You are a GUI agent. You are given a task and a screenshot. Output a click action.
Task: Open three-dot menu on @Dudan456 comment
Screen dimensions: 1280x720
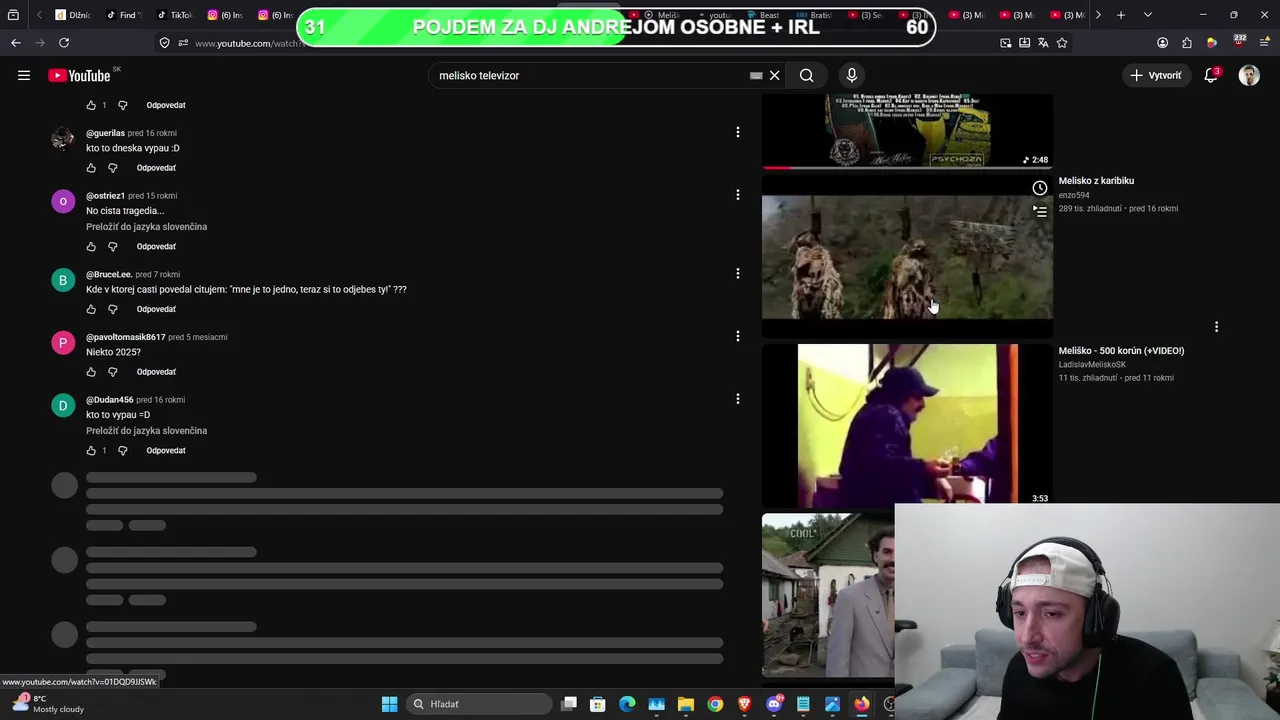coord(738,399)
